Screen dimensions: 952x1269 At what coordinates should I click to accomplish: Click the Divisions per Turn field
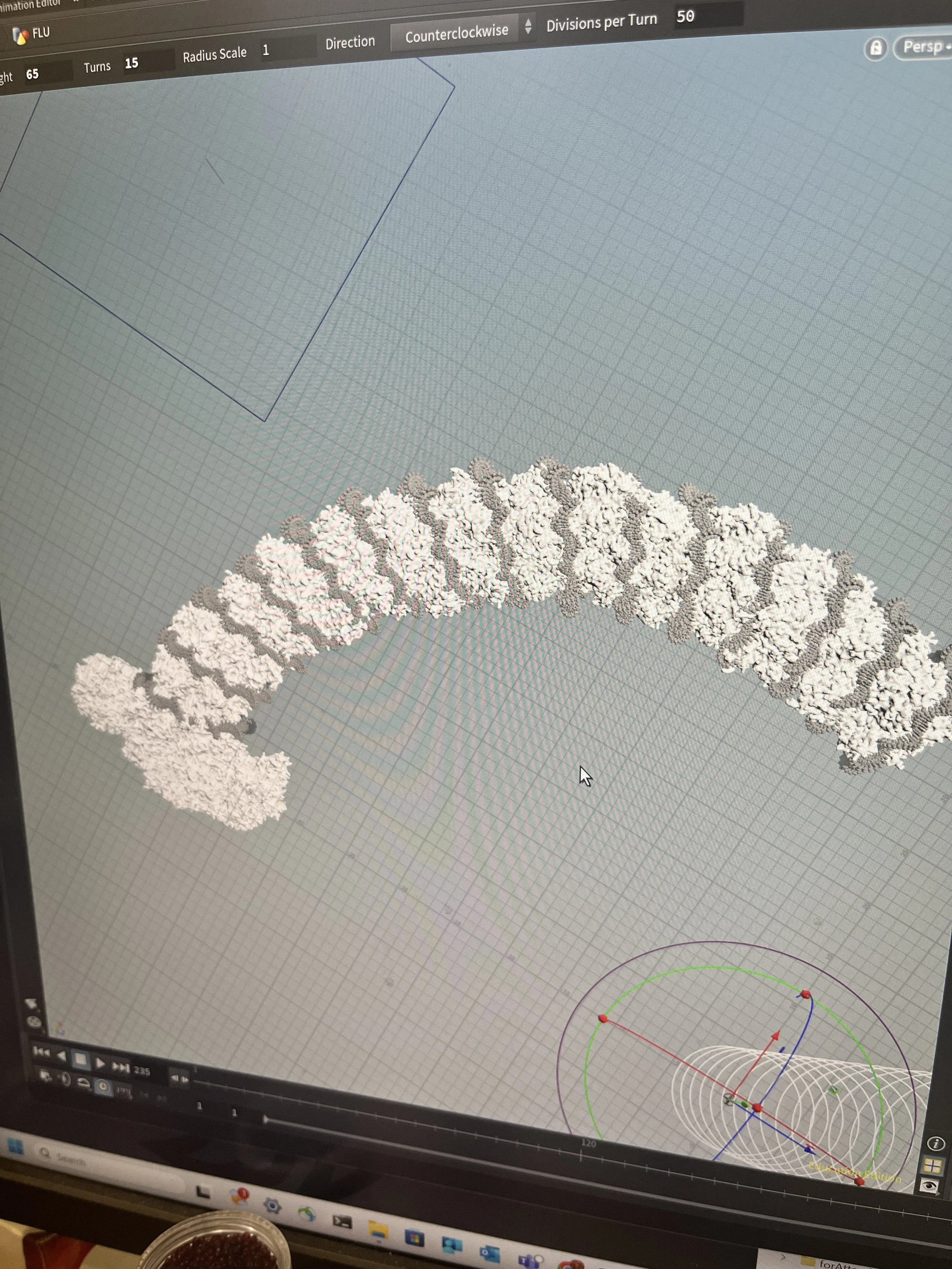point(708,15)
